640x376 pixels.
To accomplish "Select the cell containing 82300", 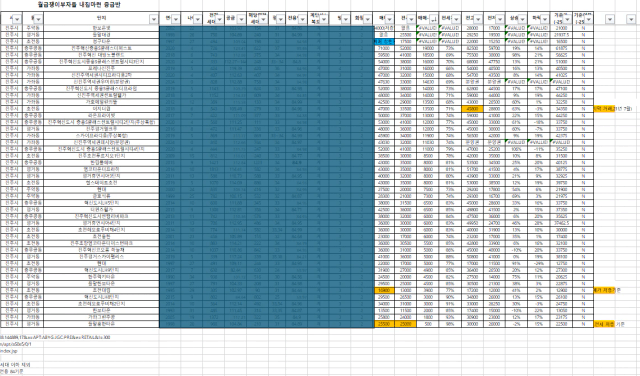I will click(x=472, y=48).
